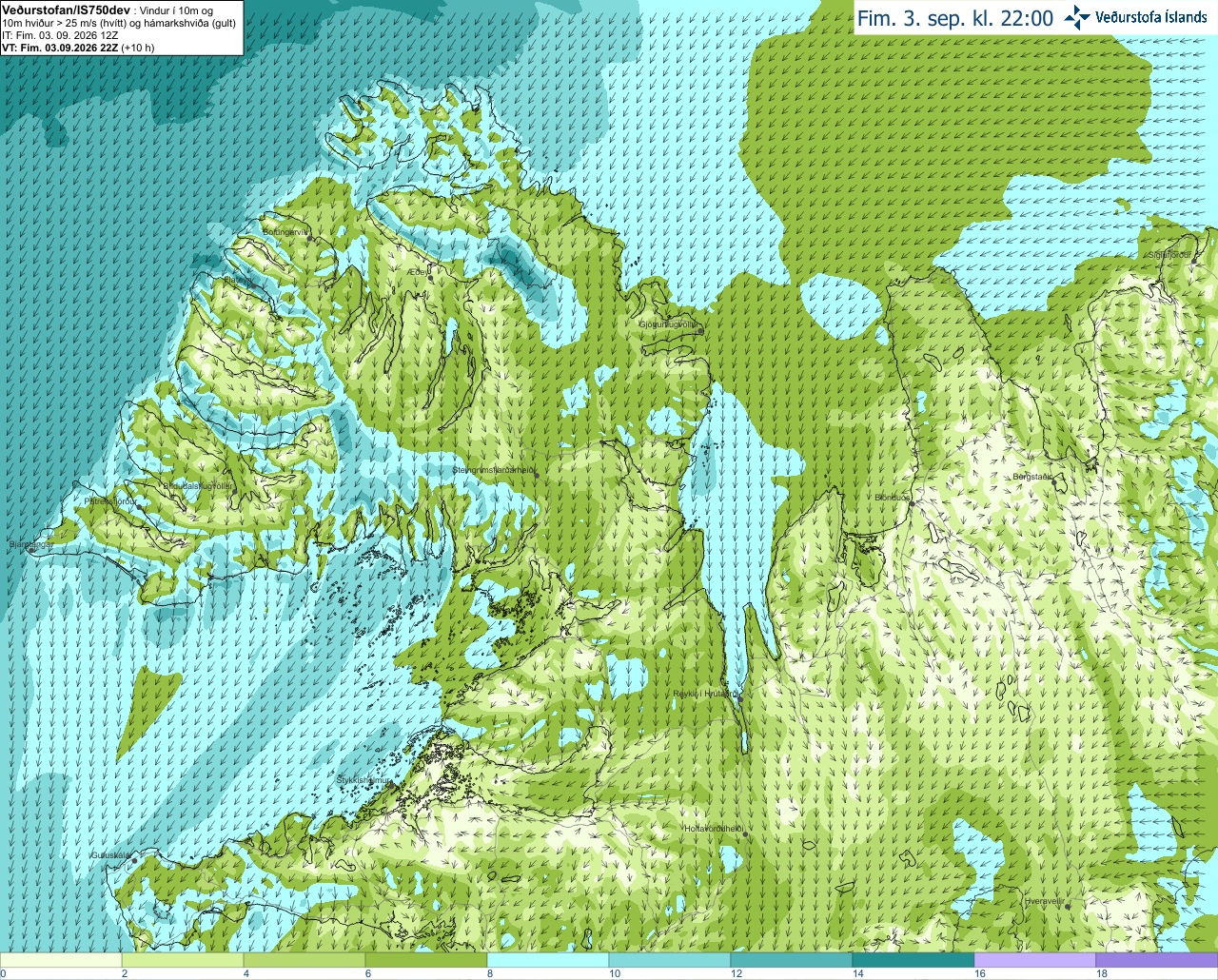The image size is (1218, 980).
Task: Click the purple 16–18 legend swatch
Action: click(x=1035, y=960)
